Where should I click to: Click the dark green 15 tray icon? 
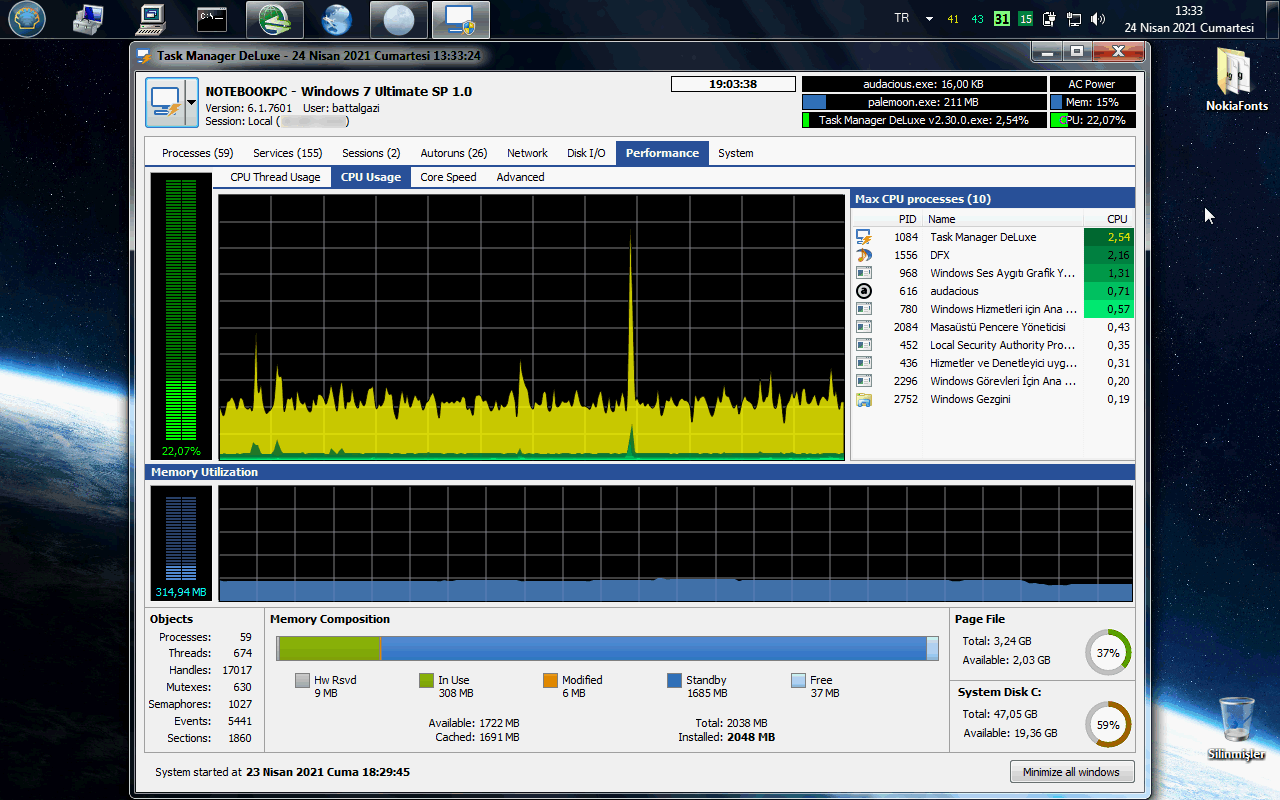tap(1026, 19)
